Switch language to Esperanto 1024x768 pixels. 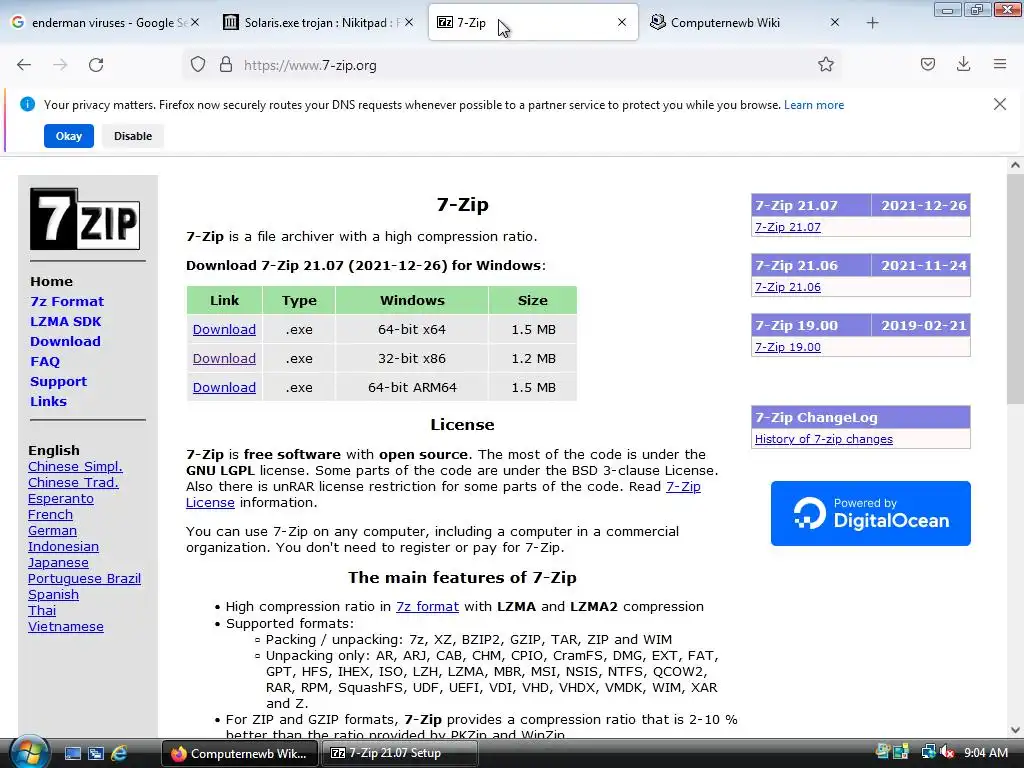tap(61, 499)
